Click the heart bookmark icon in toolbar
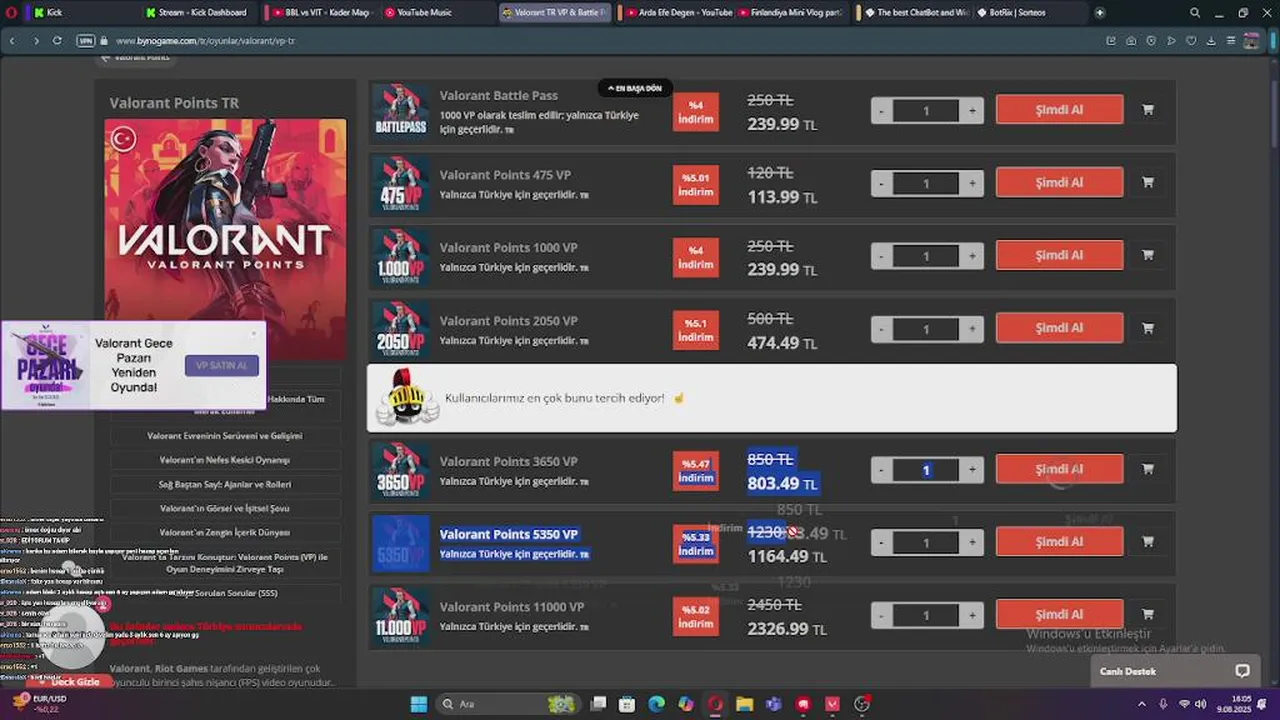Image resolution: width=1280 pixels, height=720 pixels. click(x=1191, y=41)
